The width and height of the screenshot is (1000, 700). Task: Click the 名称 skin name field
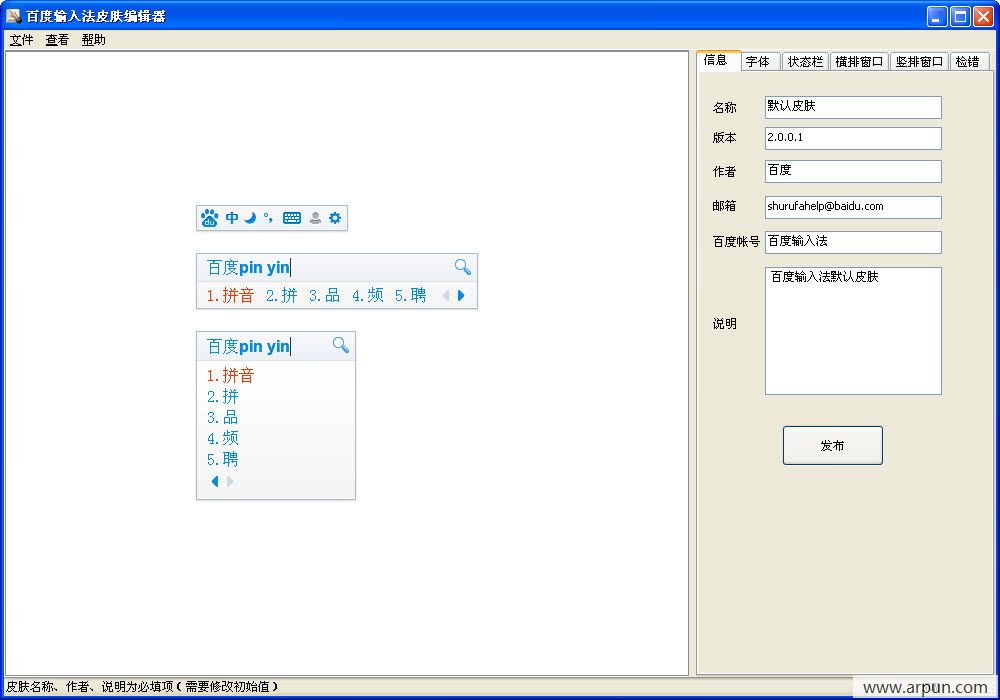tap(853, 107)
